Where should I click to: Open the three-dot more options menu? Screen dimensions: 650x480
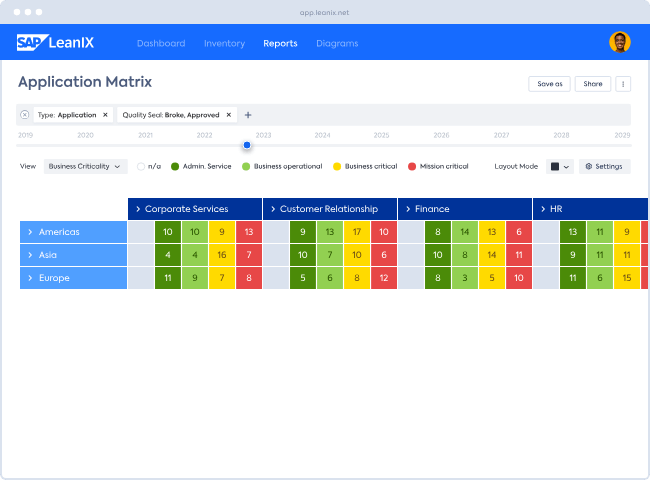pyautogui.click(x=623, y=84)
